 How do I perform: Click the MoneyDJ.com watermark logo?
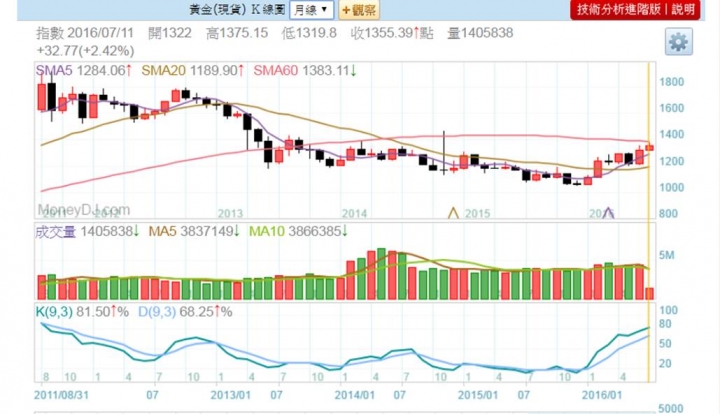pyautogui.click(x=84, y=211)
